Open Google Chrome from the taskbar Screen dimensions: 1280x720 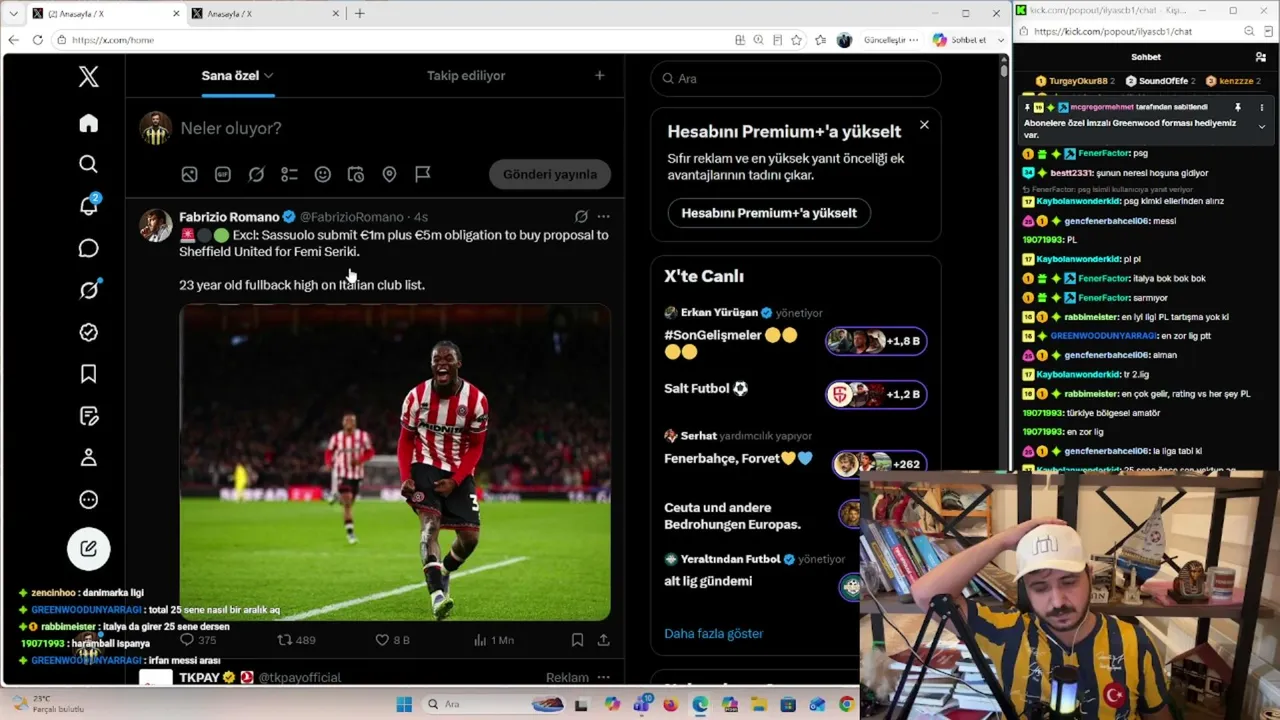[x=847, y=705]
